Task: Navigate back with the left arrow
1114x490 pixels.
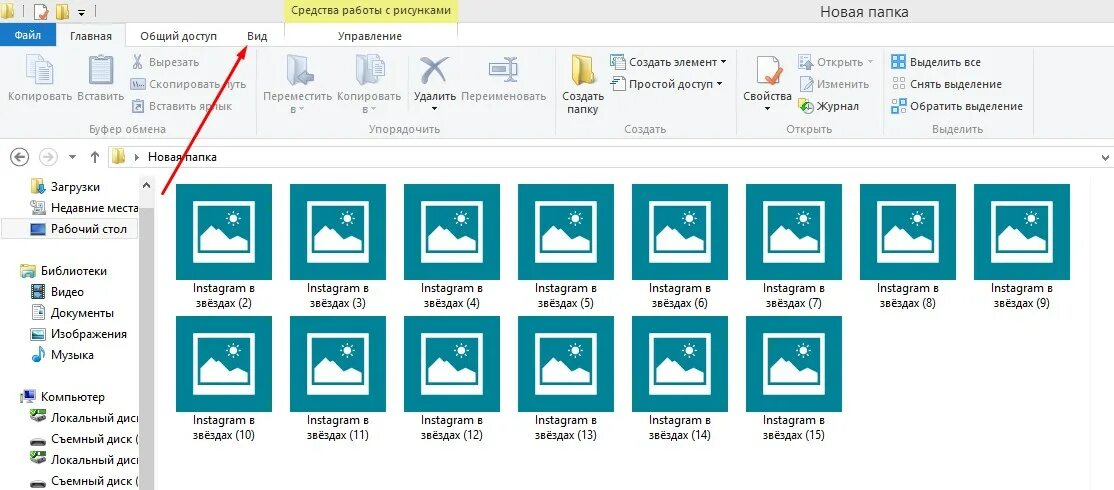Action: click(21, 157)
